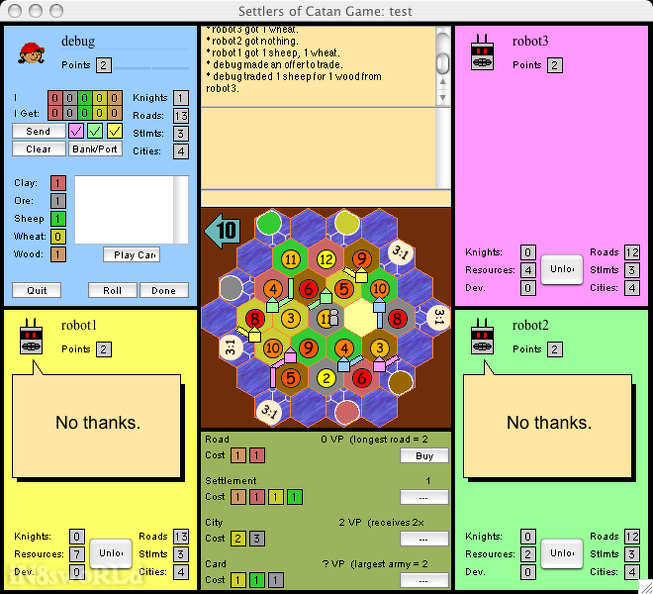Click the red clay square in the I Get row
653x594 pixels.
coord(55,113)
